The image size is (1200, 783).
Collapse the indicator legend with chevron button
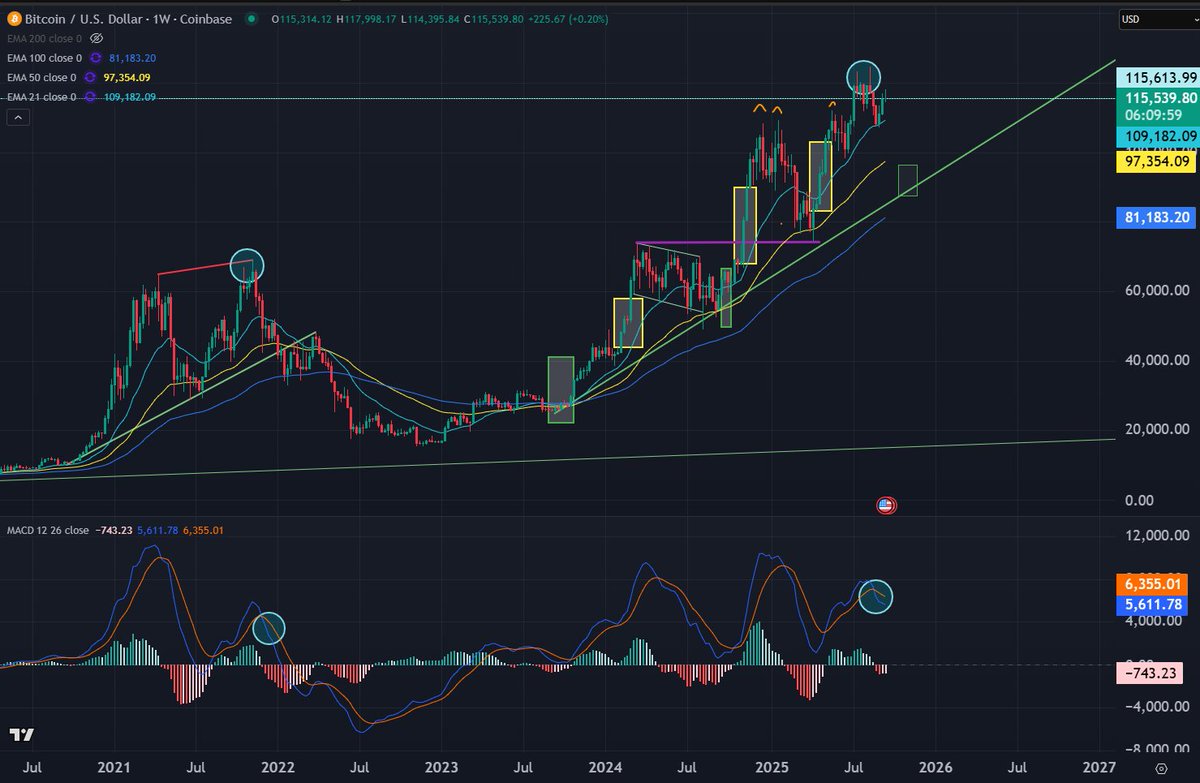click(x=18, y=118)
